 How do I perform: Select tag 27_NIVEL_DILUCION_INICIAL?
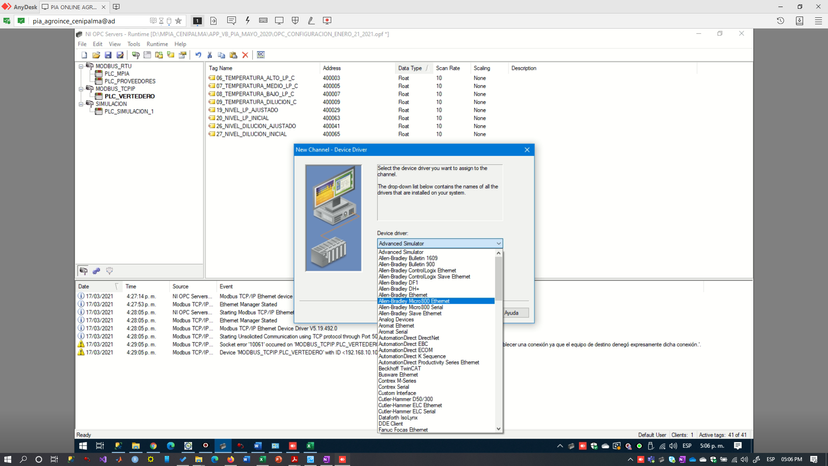[251, 134]
